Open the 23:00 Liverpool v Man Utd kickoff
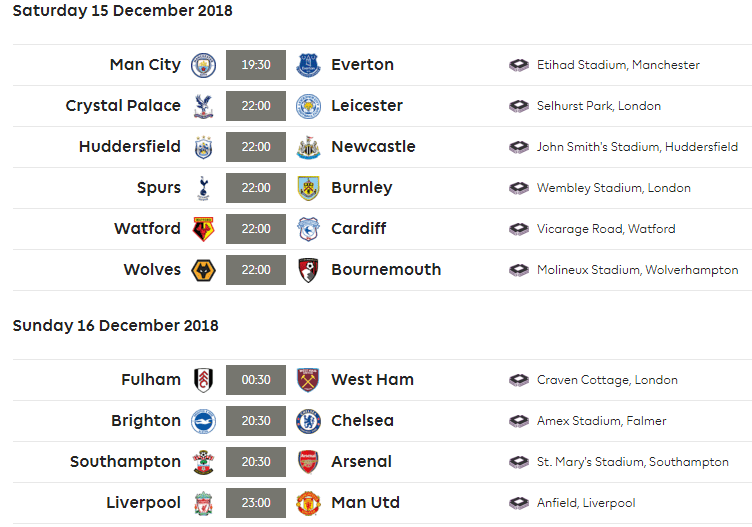The width and height of the screenshot is (752, 527). click(256, 503)
